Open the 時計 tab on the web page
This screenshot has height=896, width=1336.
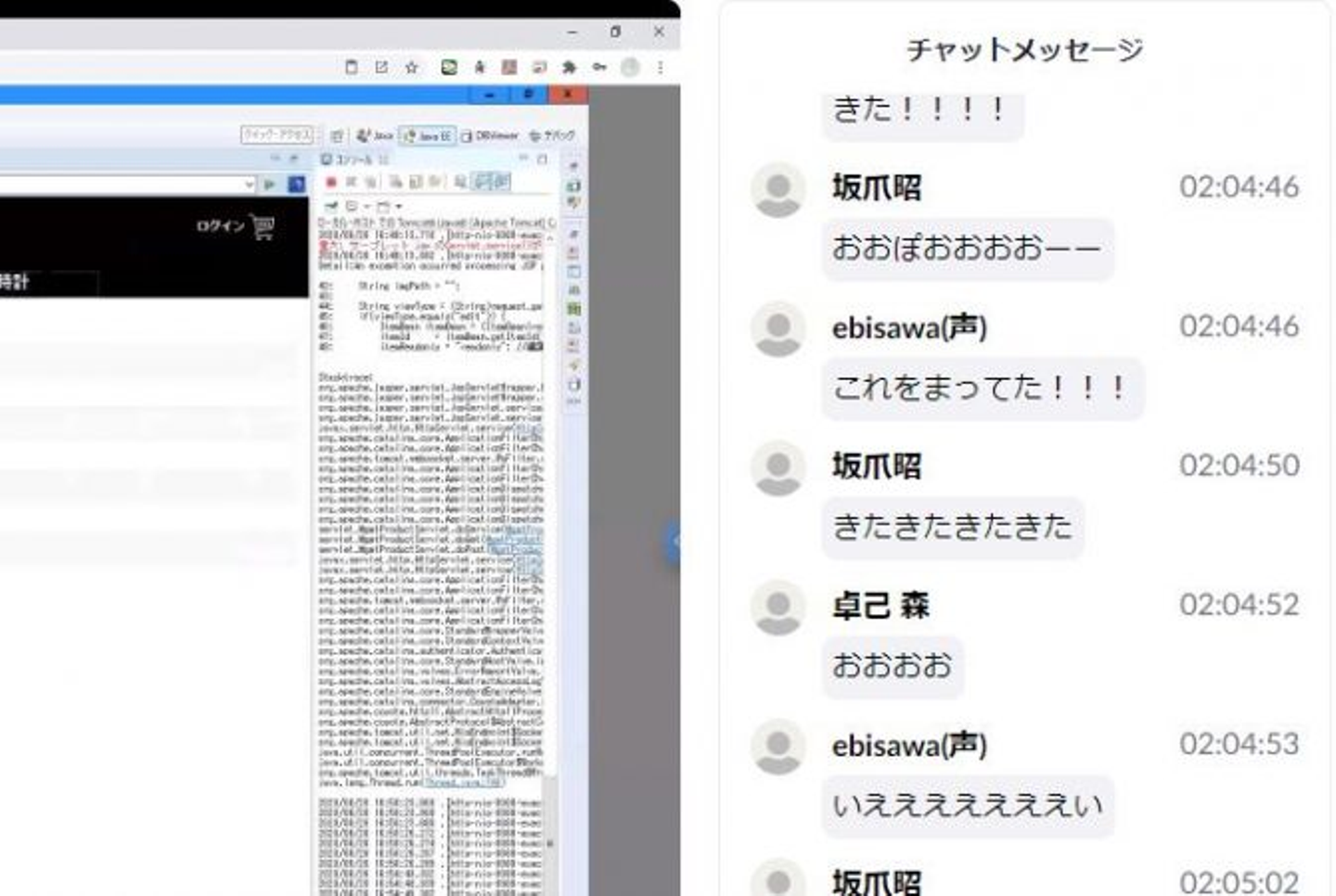click(x=15, y=282)
